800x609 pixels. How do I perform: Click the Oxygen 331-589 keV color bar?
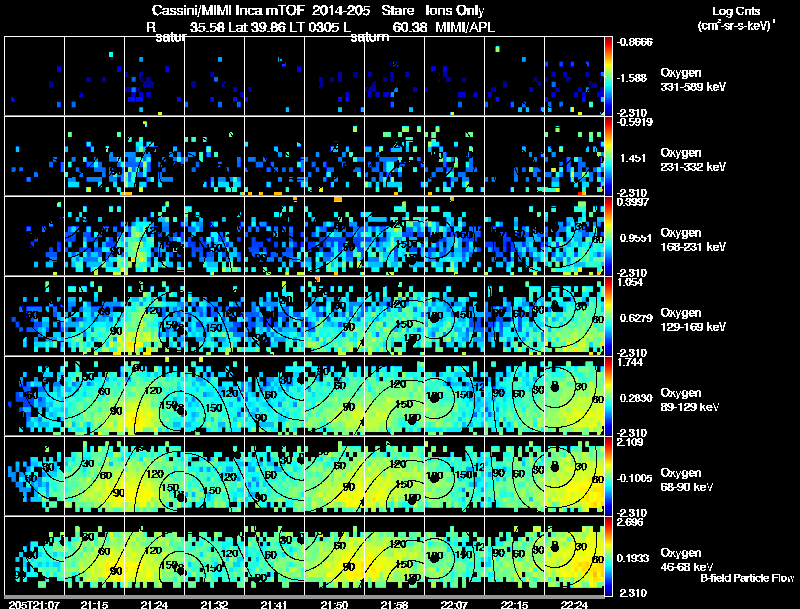(x=608, y=76)
